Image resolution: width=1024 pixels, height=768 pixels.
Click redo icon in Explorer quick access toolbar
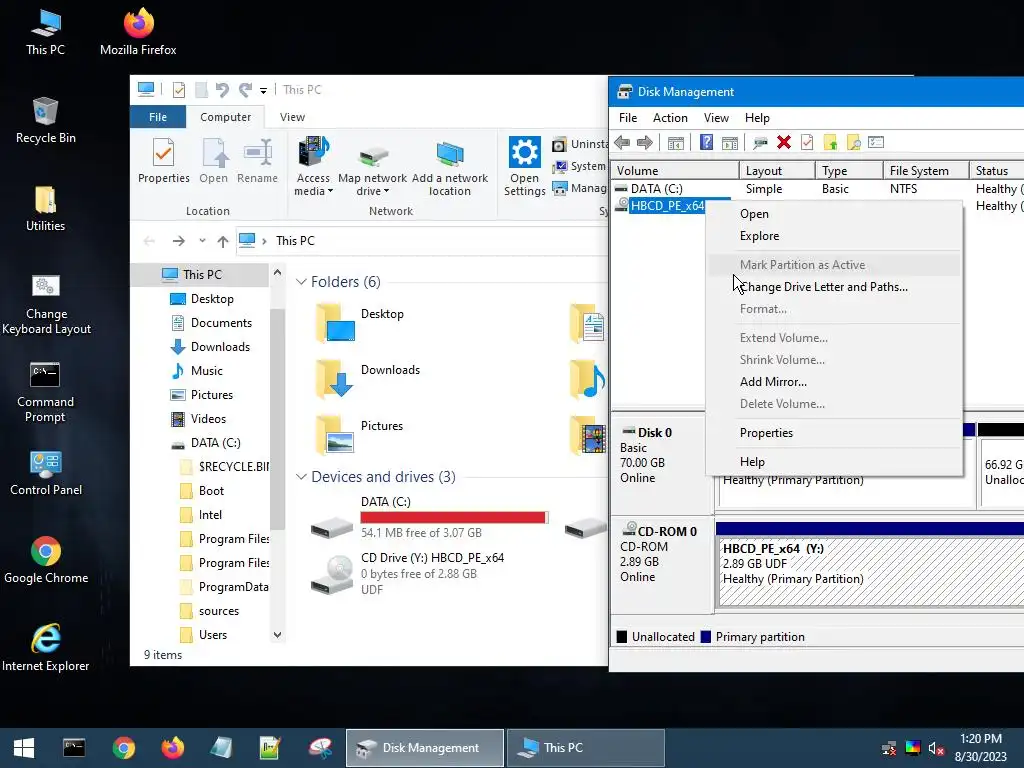[245, 89]
